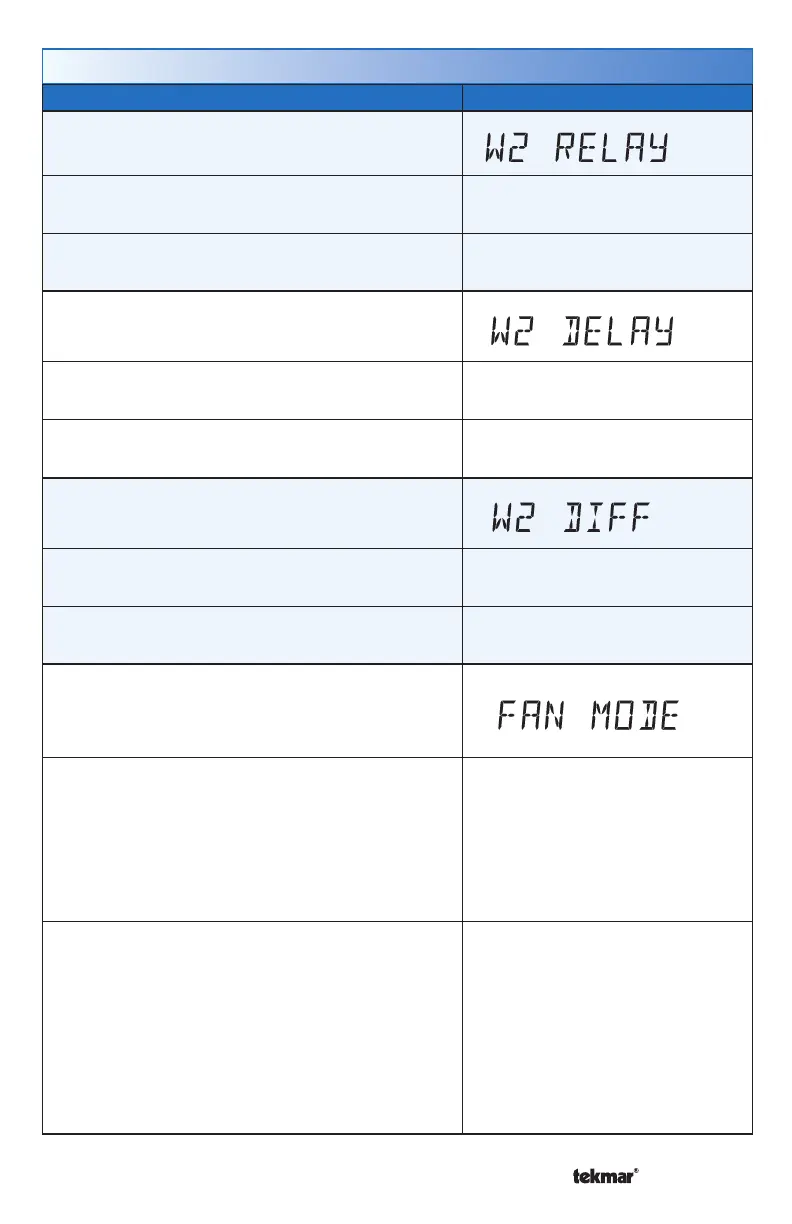Screen dimensions: 792x1224
Task: Click the empty cell directly below W2 RELAY
Action: [607, 204]
